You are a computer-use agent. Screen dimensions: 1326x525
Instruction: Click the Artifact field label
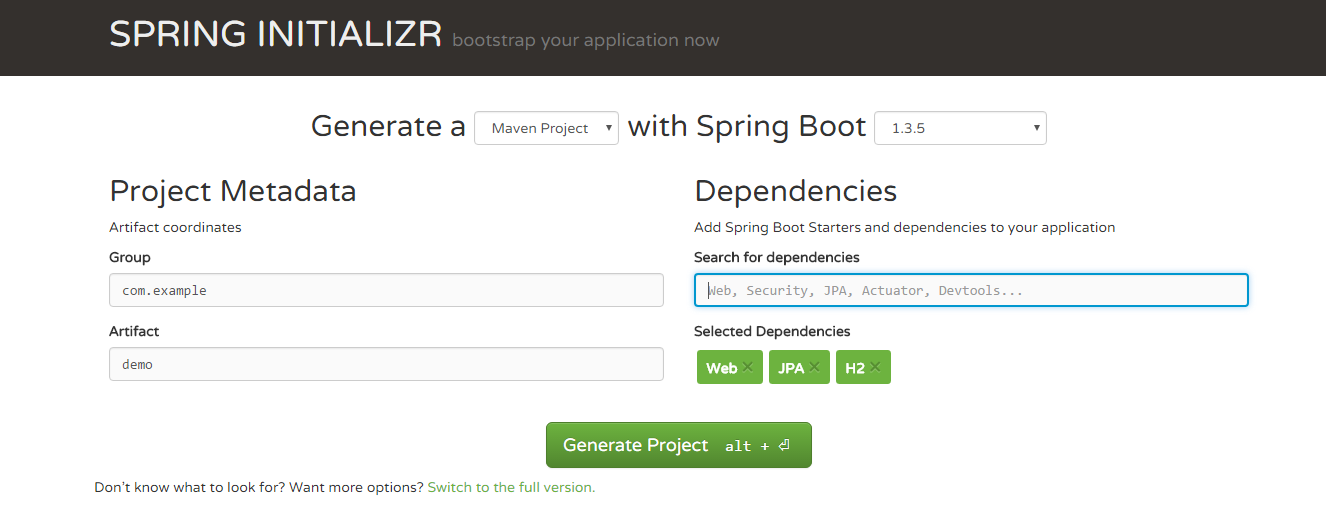pyautogui.click(x=134, y=331)
